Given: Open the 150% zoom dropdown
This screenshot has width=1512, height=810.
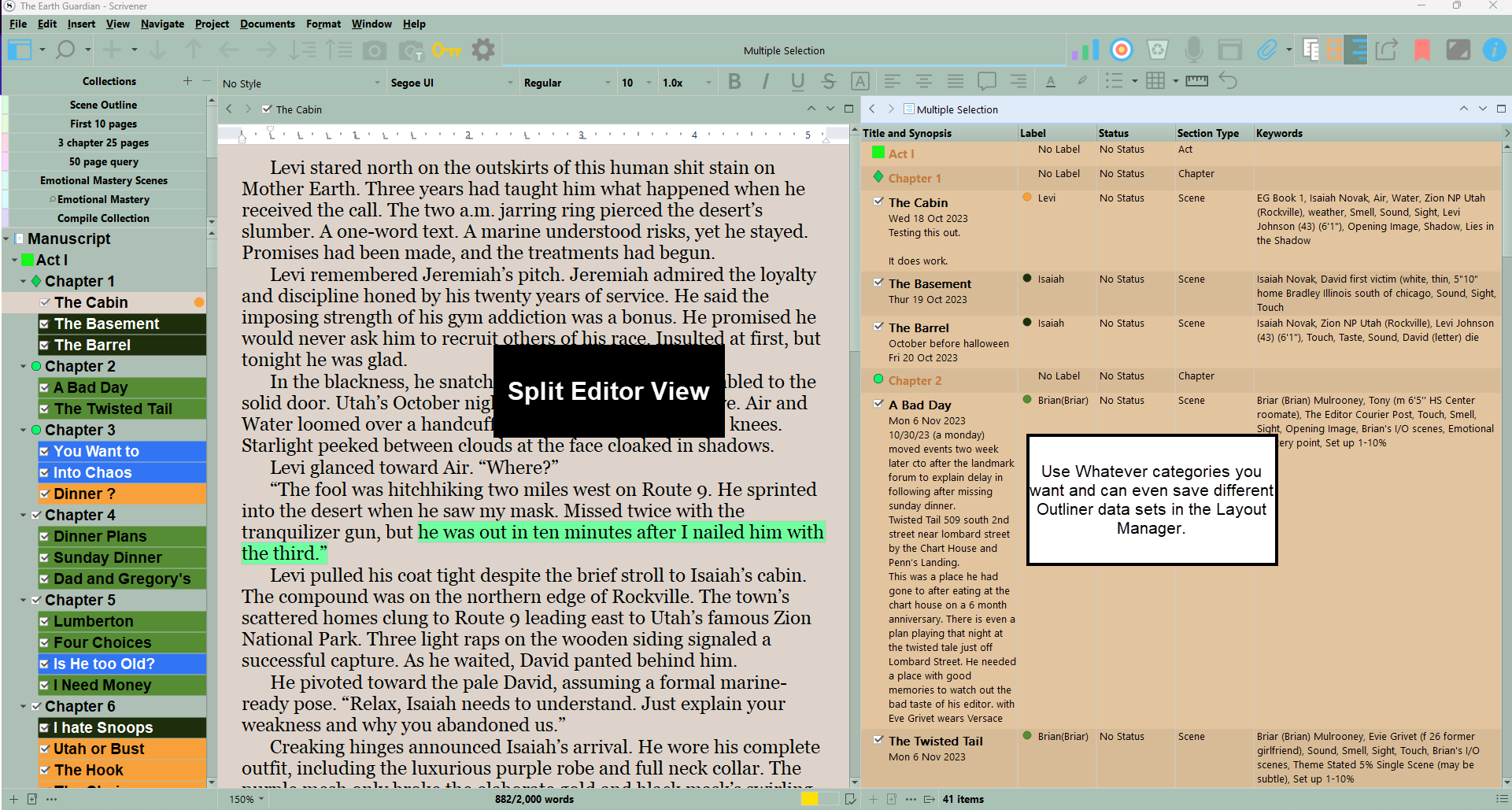Looking at the screenshot, I should tap(246, 799).
